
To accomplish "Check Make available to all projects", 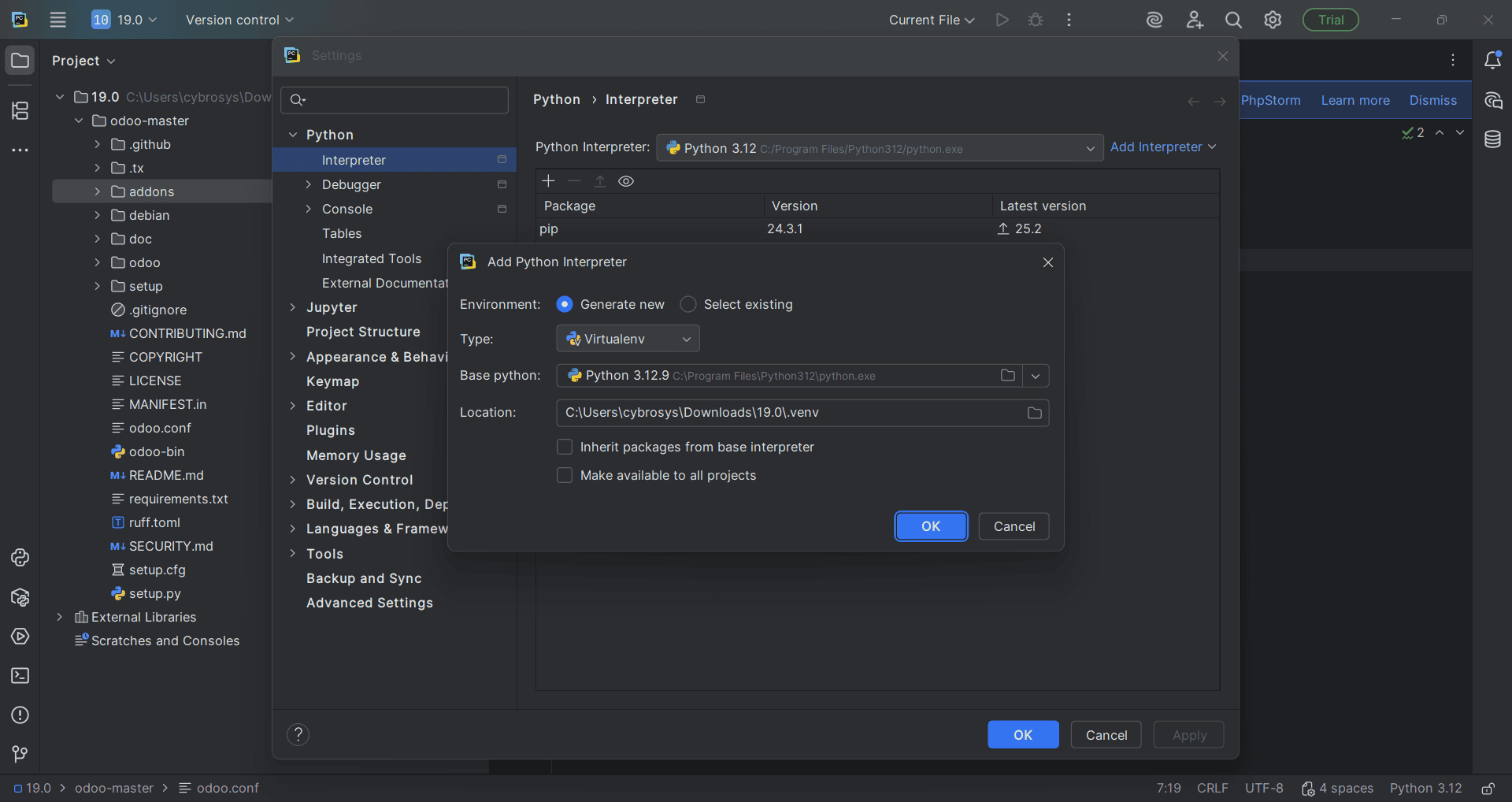I will (x=565, y=475).
